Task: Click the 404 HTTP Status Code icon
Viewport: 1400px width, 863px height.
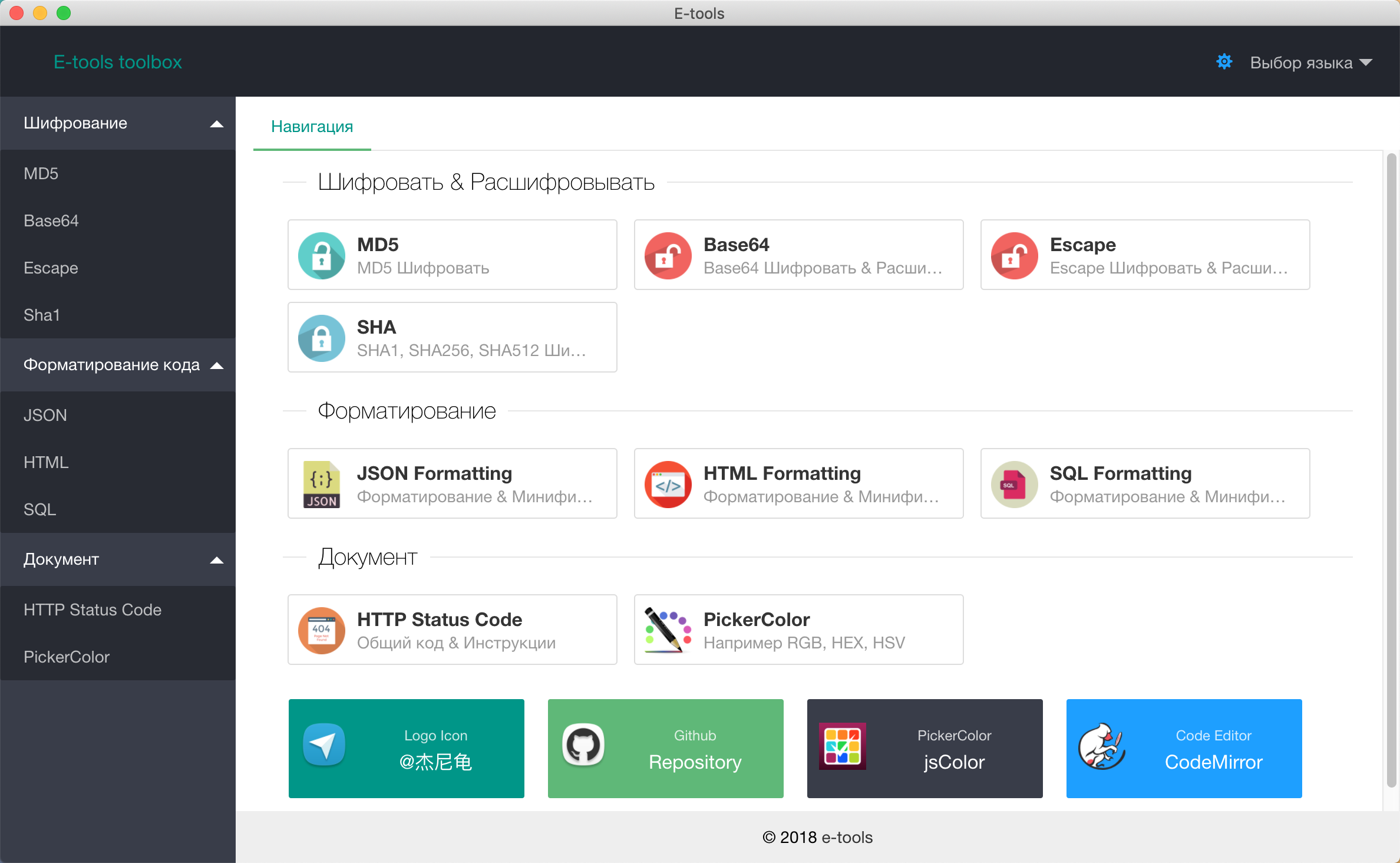Action: [x=322, y=630]
